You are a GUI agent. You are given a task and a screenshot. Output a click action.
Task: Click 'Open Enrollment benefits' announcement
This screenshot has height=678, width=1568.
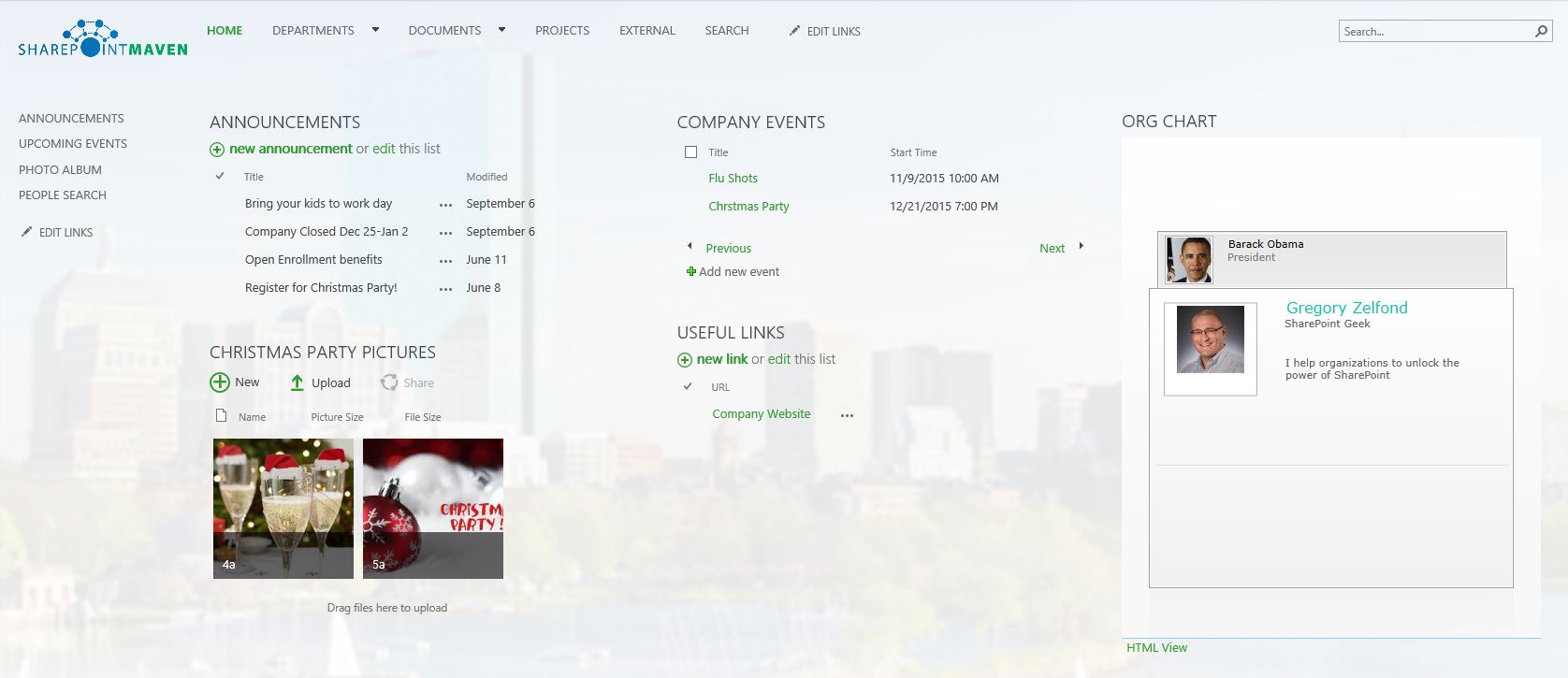click(313, 260)
